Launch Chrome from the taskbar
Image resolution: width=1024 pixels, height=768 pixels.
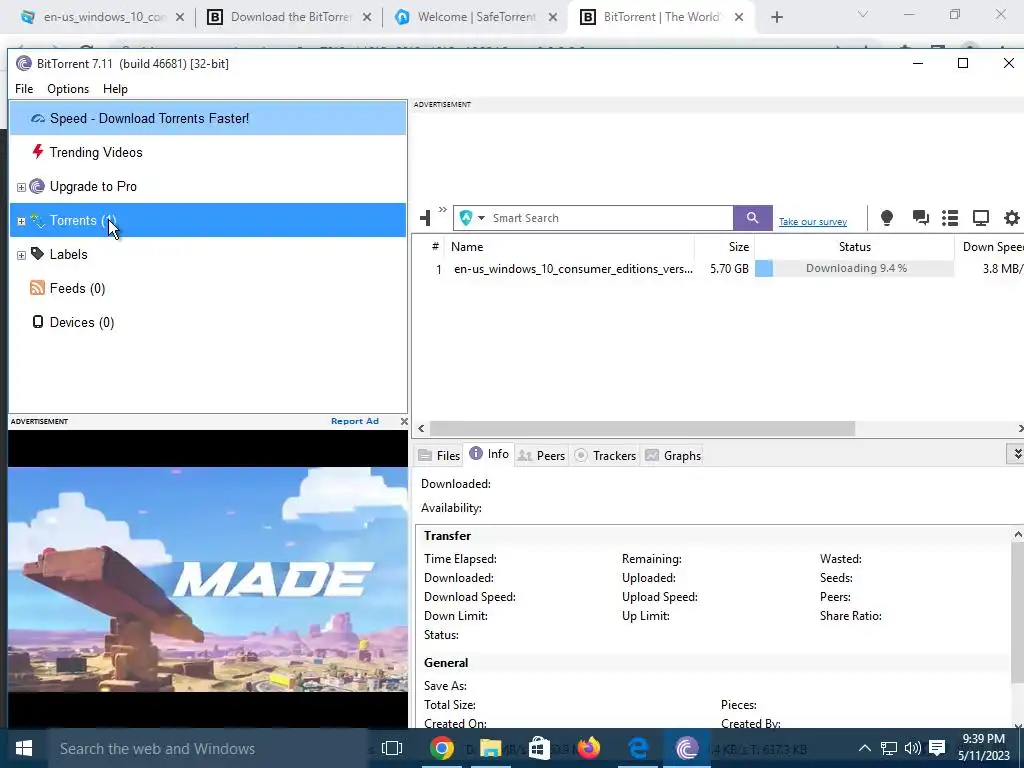[441, 748]
